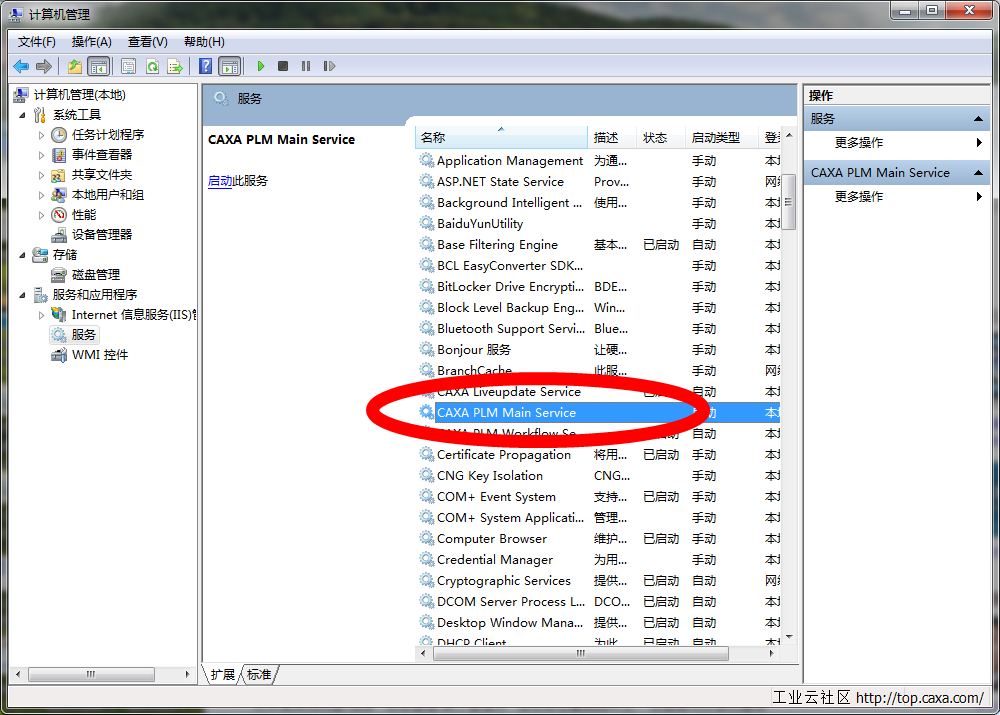Collapse the 系统工具 tree node

23,115
